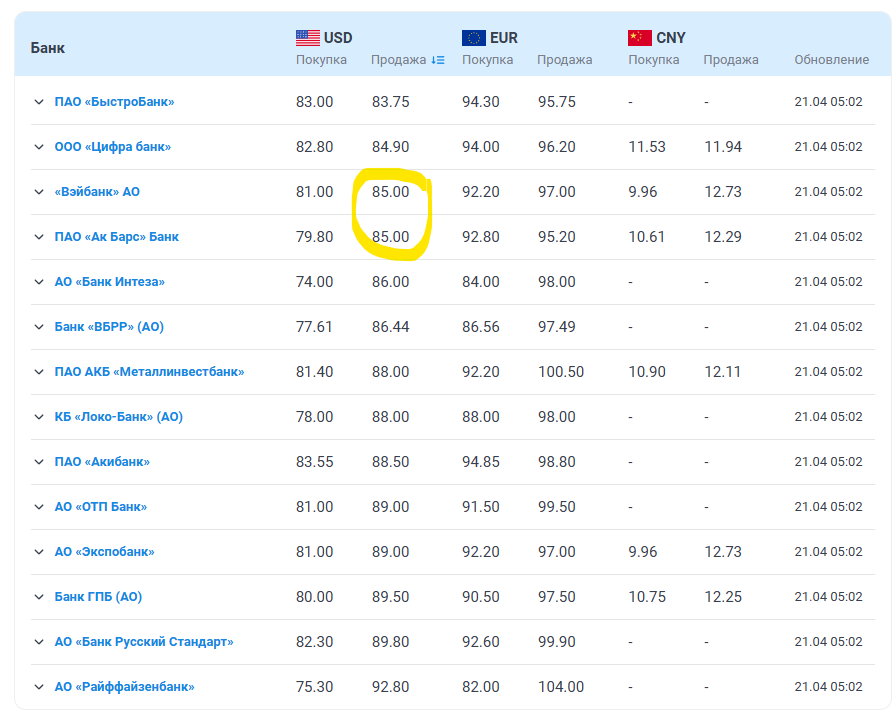This screenshot has width=896, height=713.
Task: Open the АО «Экспобанк» link
Action: pyautogui.click(x=105, y=552)
